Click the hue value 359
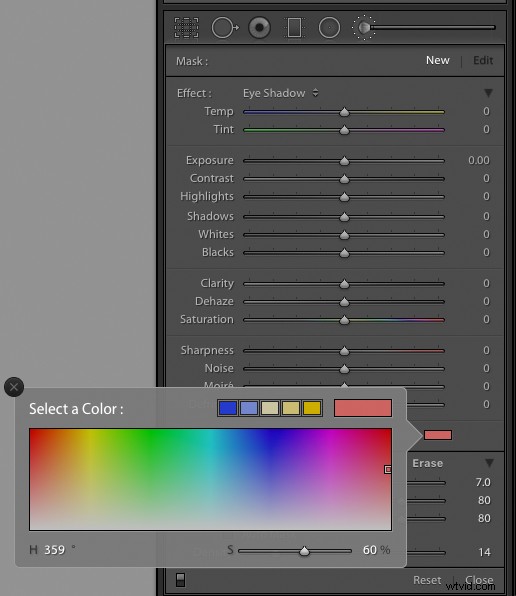 coord(54,550)
